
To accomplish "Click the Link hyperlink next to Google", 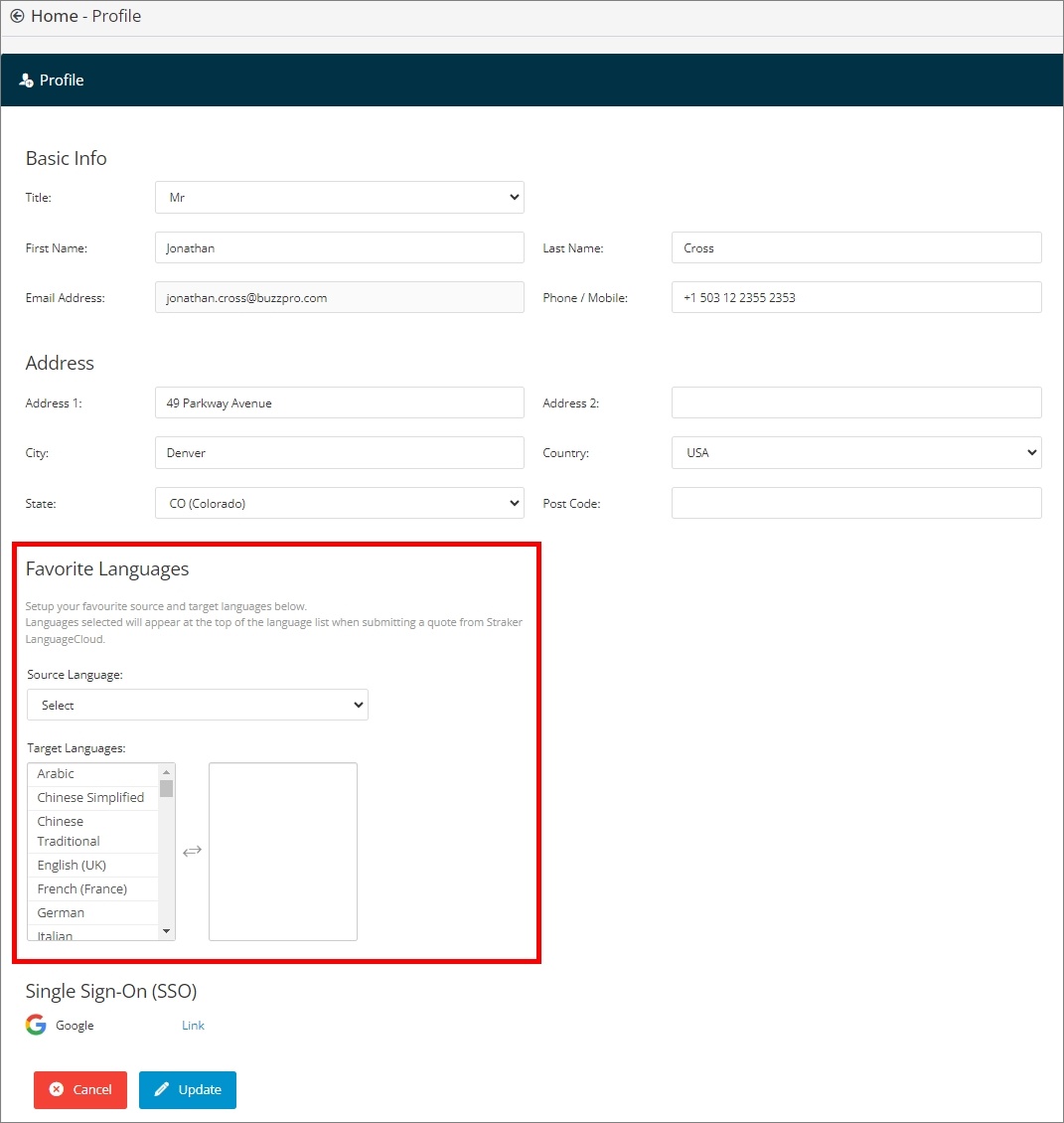I will coord(193,1025).
